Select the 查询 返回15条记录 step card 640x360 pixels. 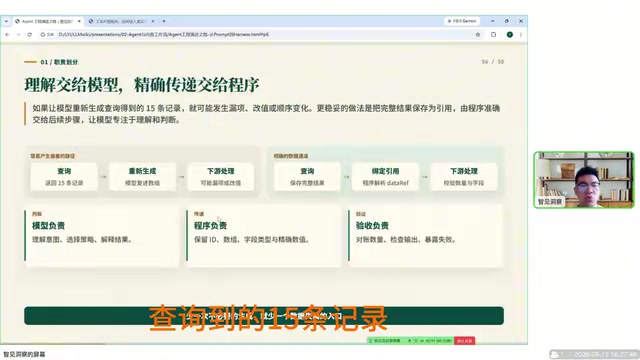click(x=64, y=177)
